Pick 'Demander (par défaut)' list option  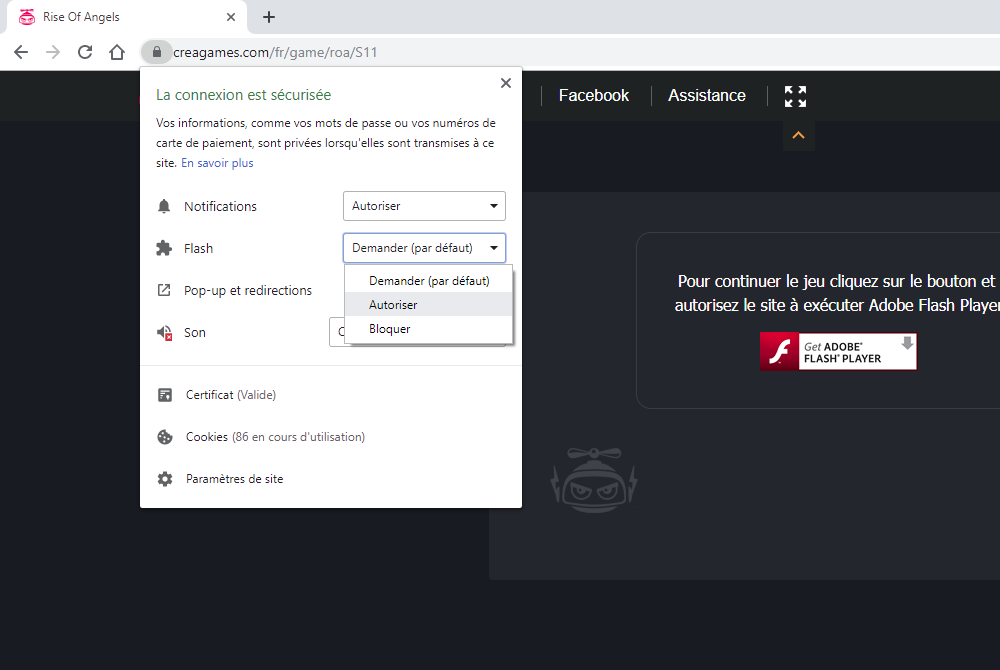point(429,281)
